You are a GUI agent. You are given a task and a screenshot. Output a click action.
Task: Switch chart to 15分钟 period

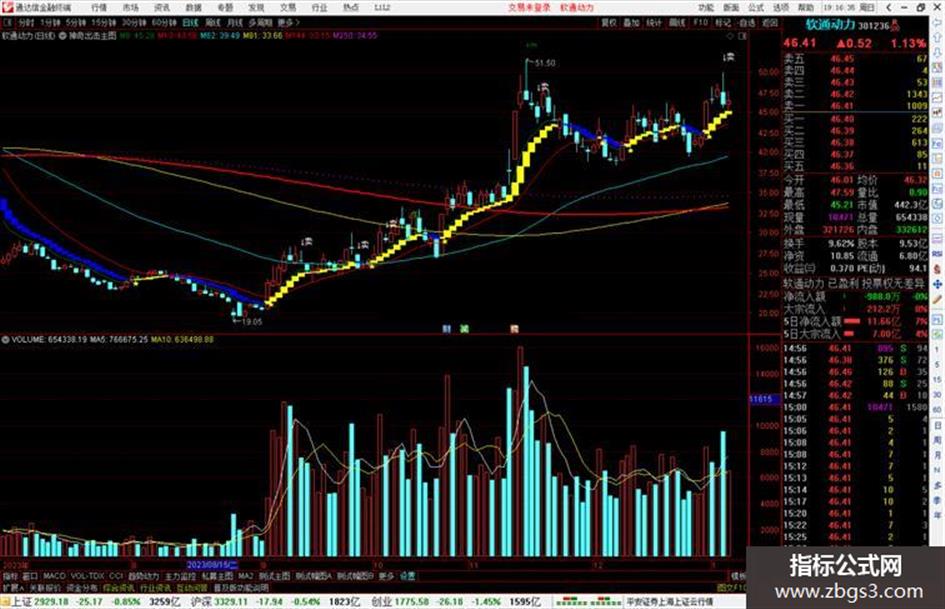(x=103, y=22)
